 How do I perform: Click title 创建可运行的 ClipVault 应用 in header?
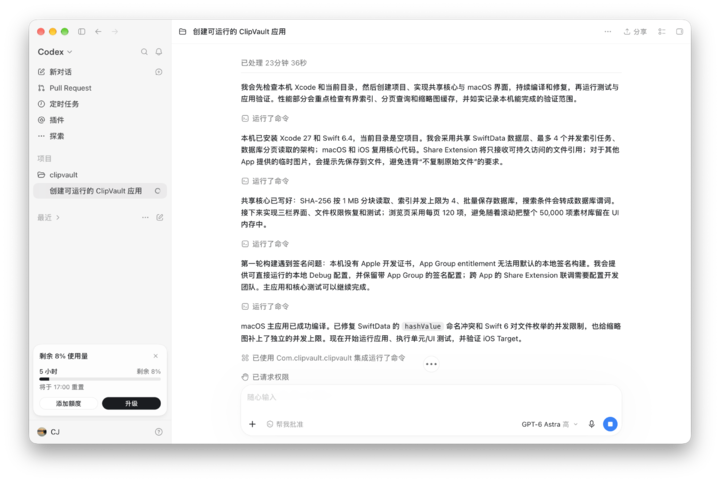click(x=239, y=32)
